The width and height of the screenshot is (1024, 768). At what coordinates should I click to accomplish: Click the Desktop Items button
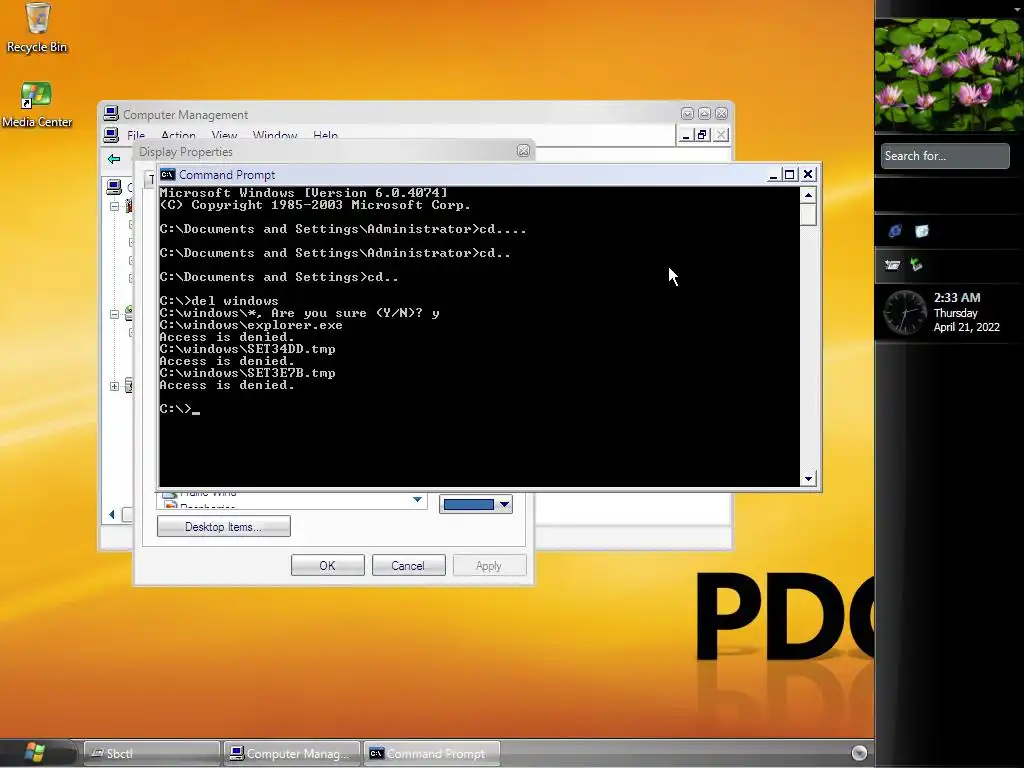pyautogui.click(x=223, y=526)
